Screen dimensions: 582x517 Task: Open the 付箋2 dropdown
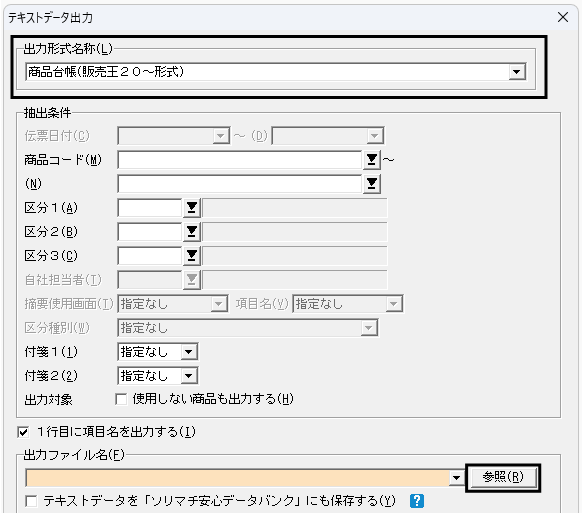click(189, 376)
